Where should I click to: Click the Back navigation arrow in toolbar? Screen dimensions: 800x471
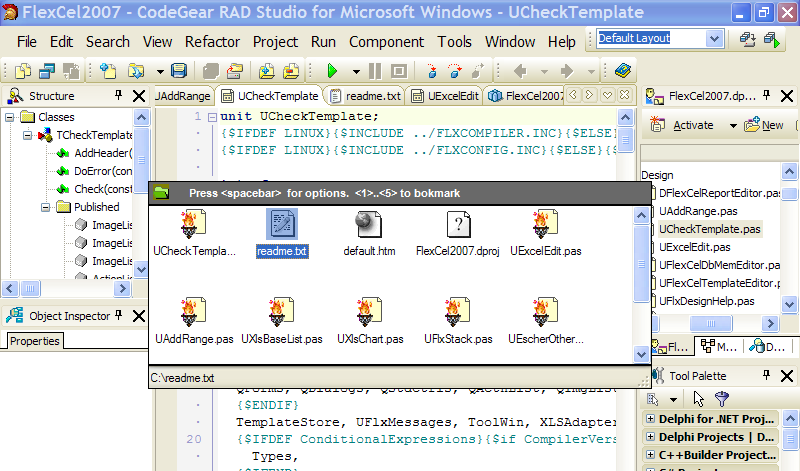(x=520, y=71)
